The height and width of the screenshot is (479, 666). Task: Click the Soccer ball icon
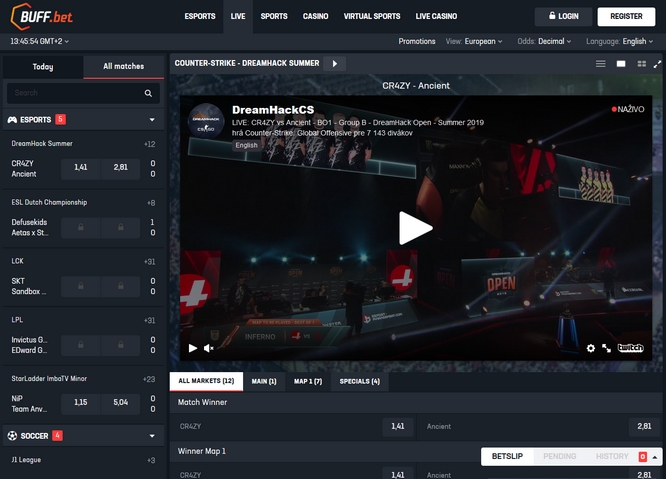[12, 436]
